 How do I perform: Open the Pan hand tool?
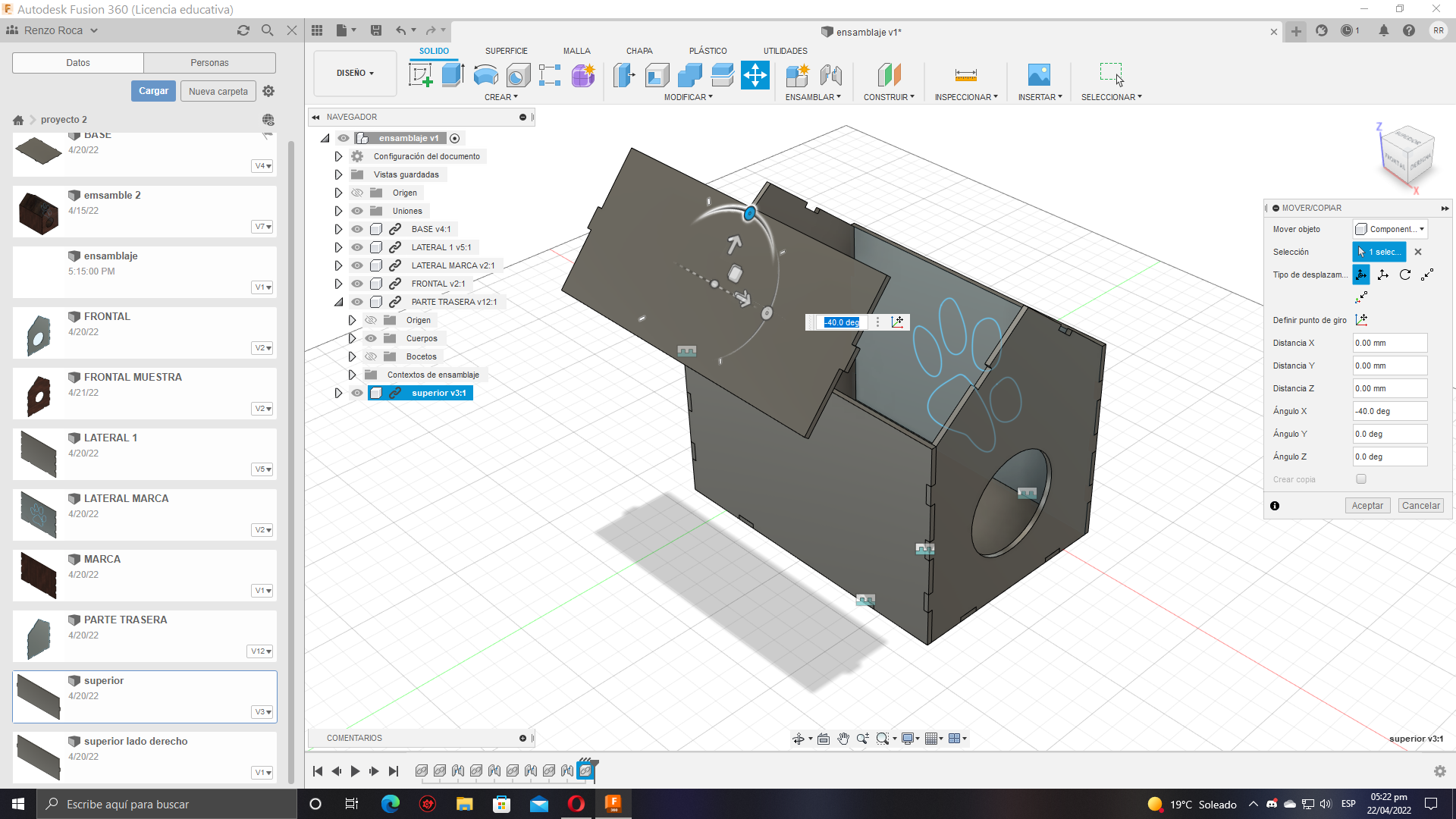[x=843, y=739]
